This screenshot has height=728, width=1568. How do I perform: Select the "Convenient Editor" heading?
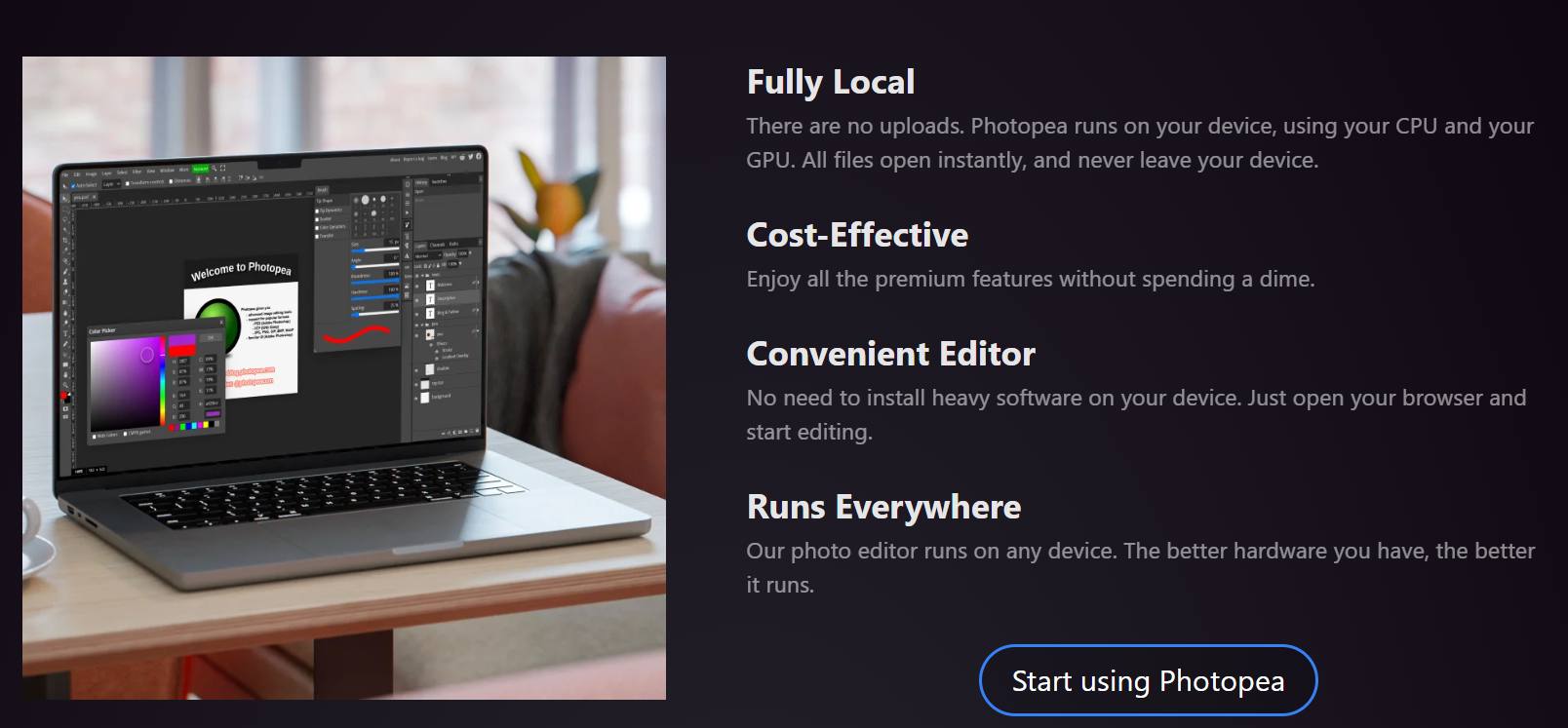(891, 354)
